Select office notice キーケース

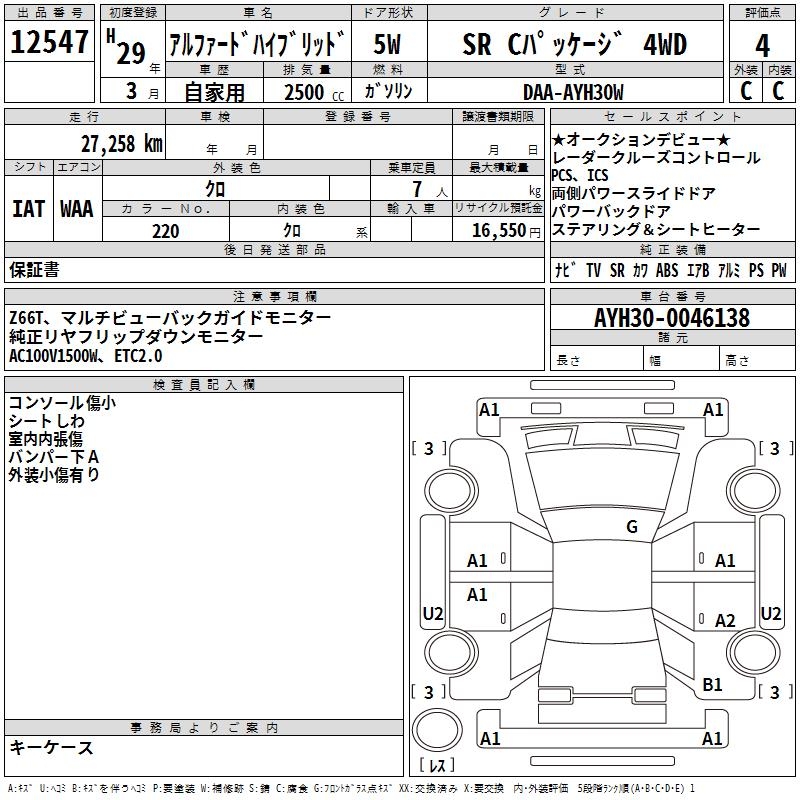[51, 747]
